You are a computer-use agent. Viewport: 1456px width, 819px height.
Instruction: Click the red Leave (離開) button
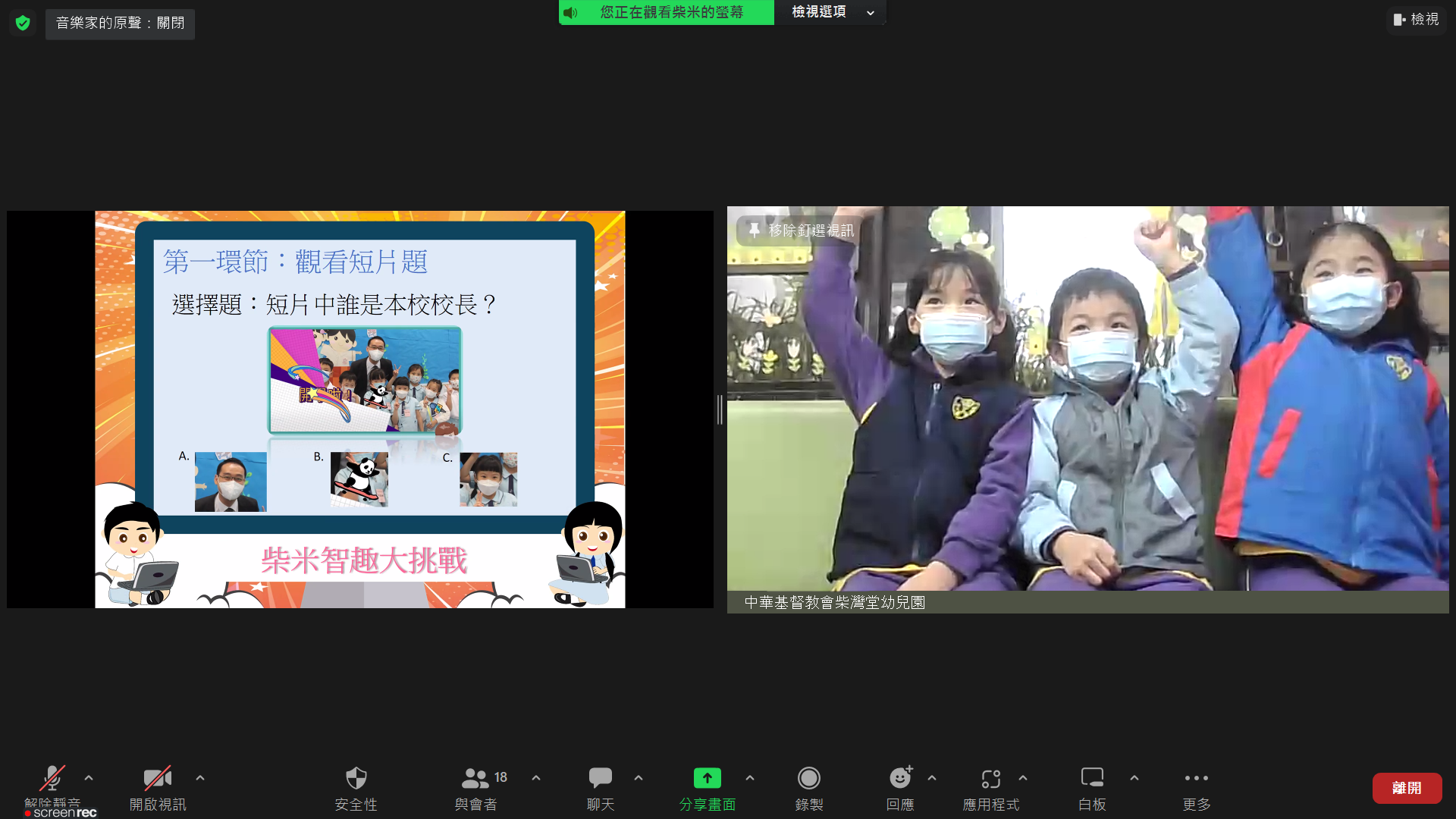tap(1407, 788)
